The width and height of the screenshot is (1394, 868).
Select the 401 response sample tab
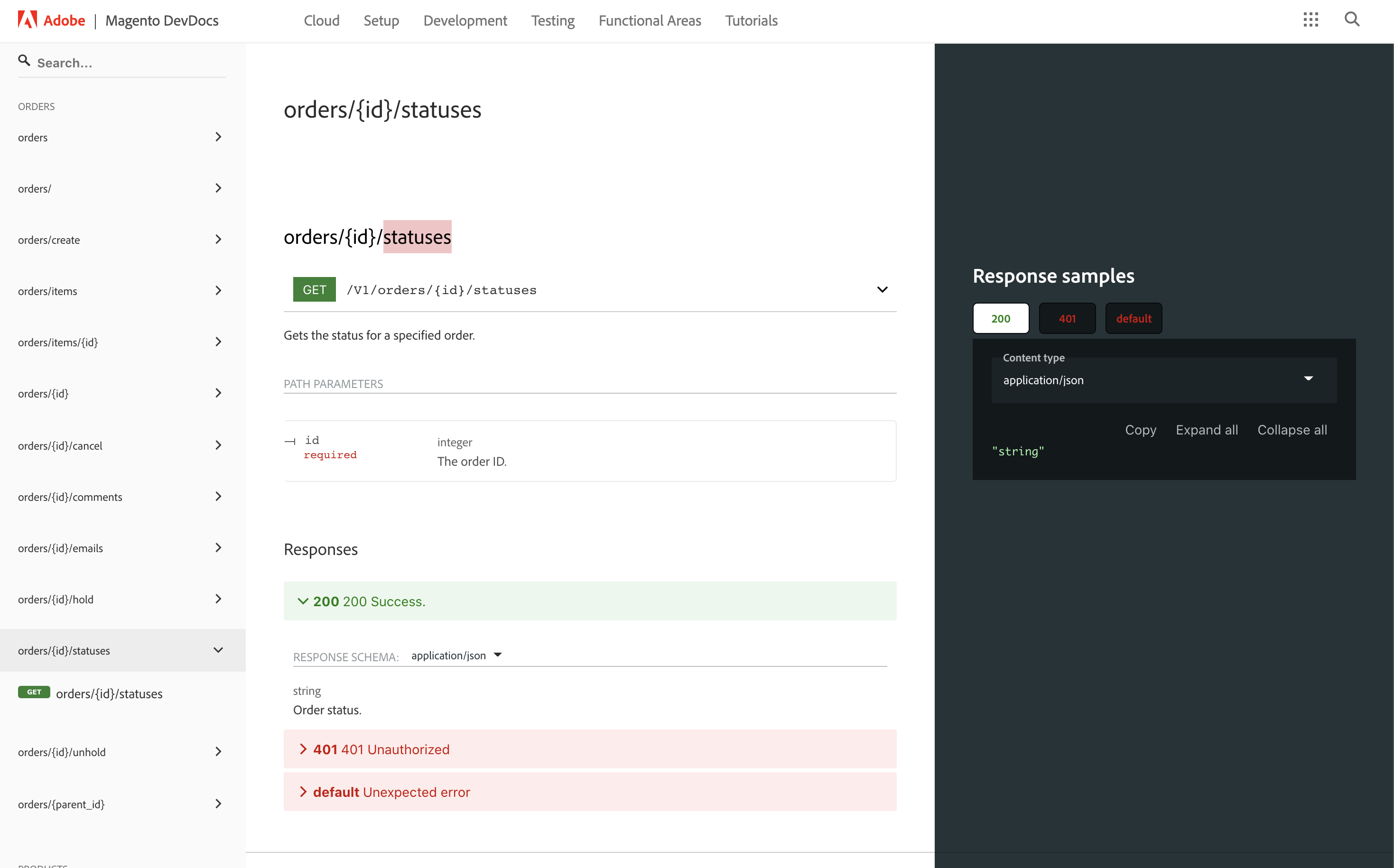(1067, 319)
